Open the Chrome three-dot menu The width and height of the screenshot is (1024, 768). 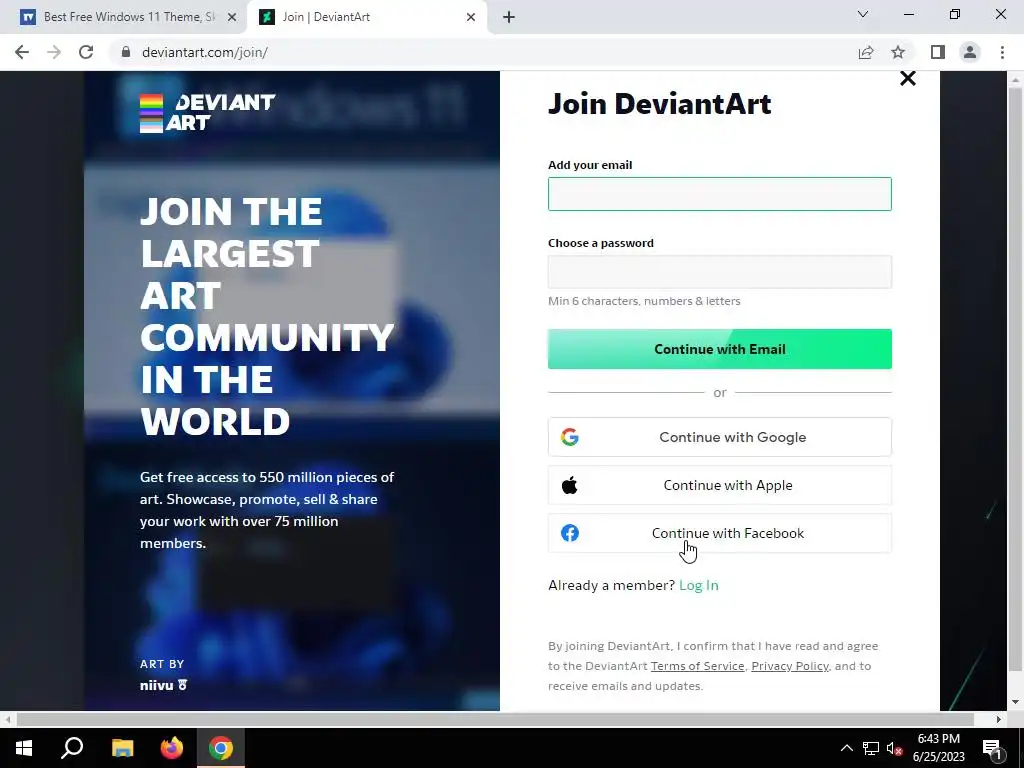pos(1002,52)
